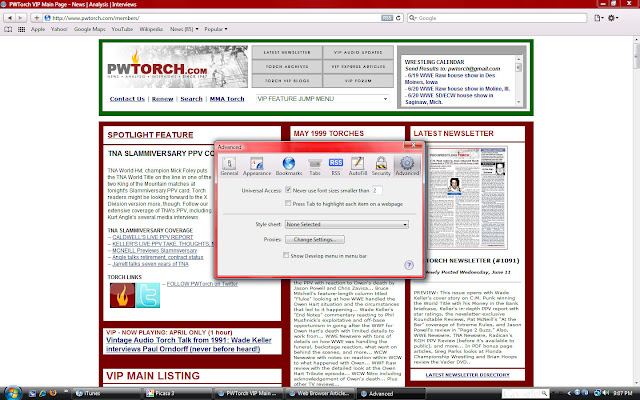Click the PWTorch.com logo banner
This screenshot has height=400, width=640.
tap(177, 66)
